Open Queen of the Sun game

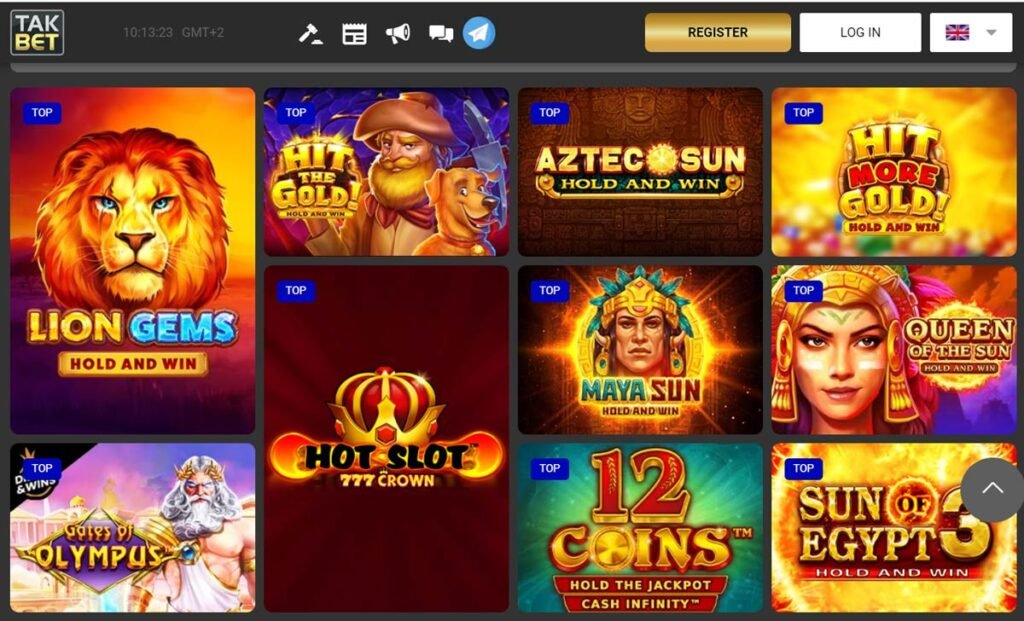click(894, 349)
